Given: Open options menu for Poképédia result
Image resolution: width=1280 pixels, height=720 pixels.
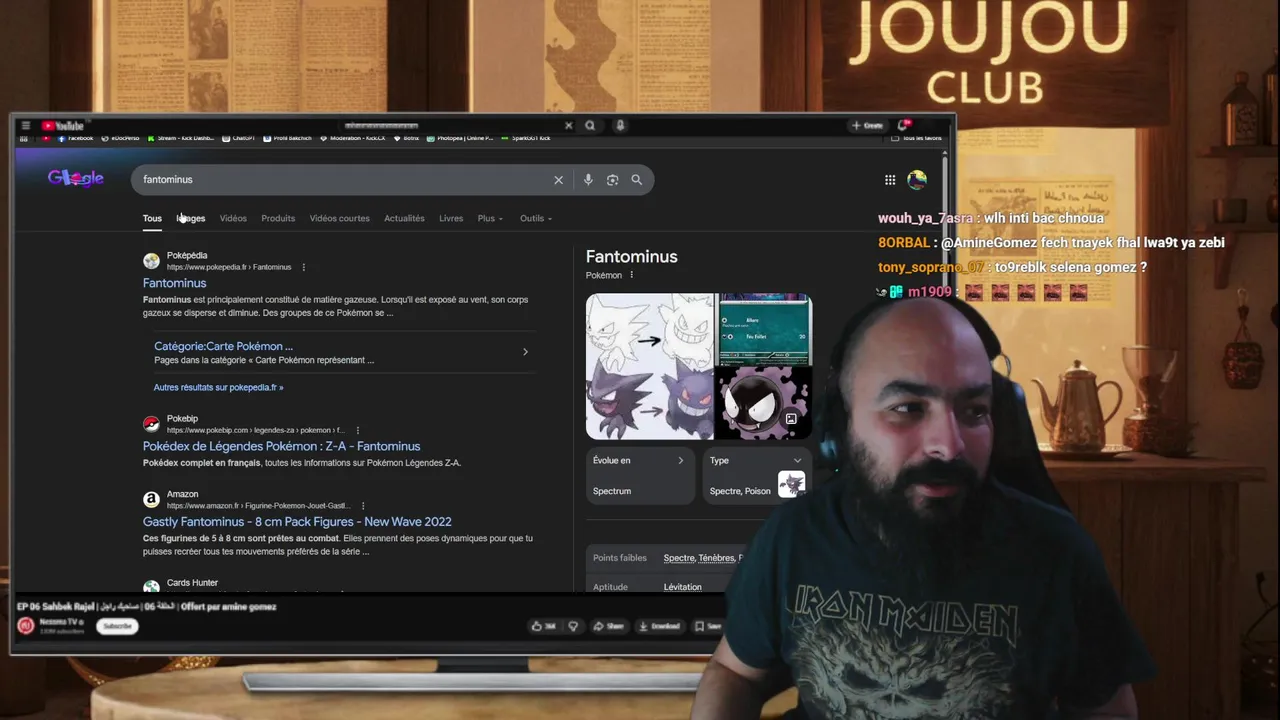Looking at the screenshot, I should pyautogui.click(x=304, y=267).
